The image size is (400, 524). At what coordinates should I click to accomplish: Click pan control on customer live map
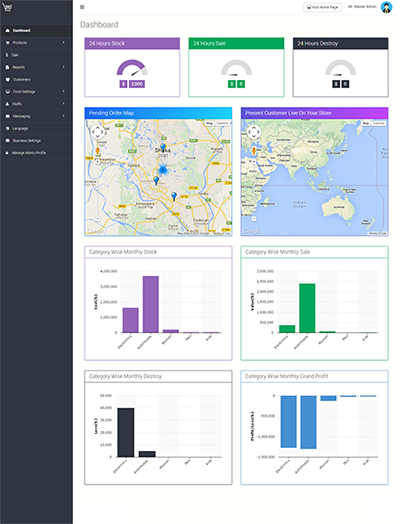[x=254, y=132]
